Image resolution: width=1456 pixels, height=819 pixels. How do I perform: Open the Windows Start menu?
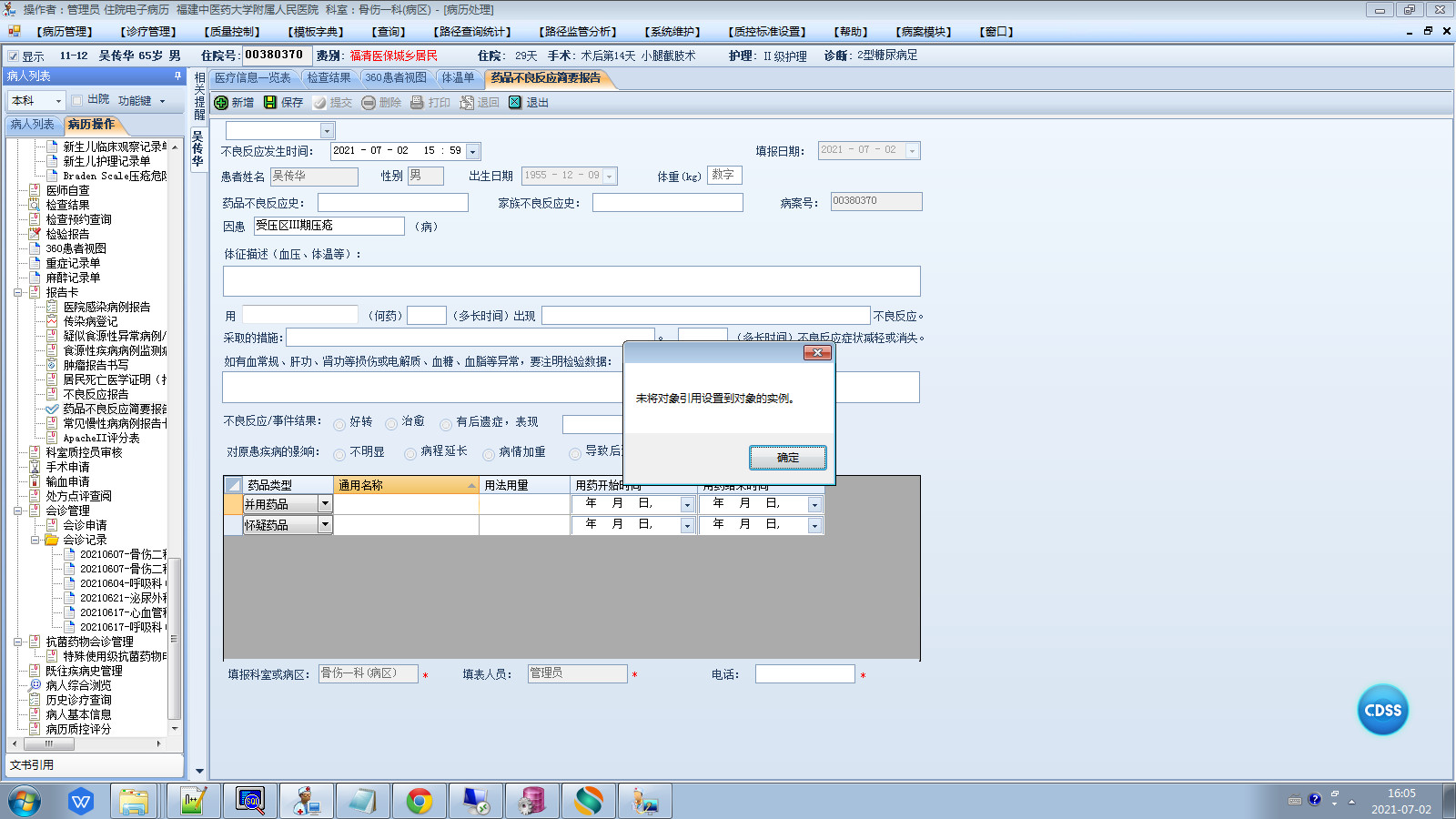pos(25,802)
